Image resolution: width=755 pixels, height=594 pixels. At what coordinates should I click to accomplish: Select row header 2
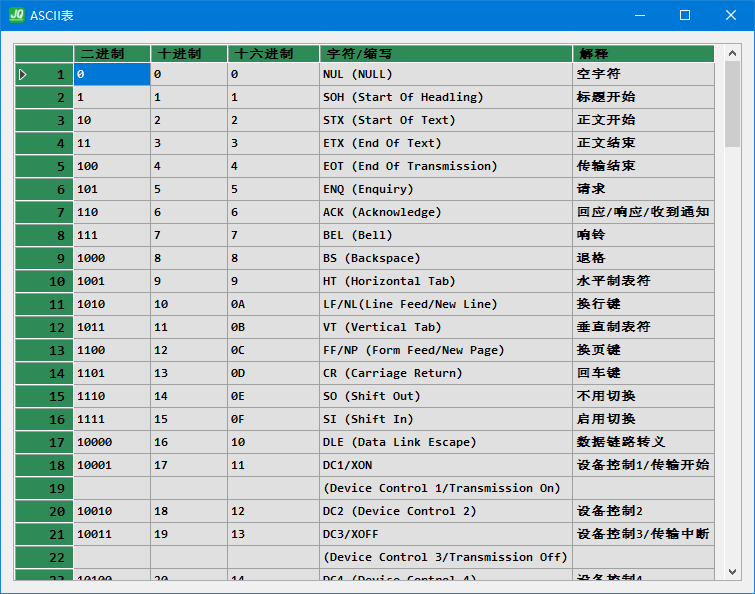click(44, 97)
